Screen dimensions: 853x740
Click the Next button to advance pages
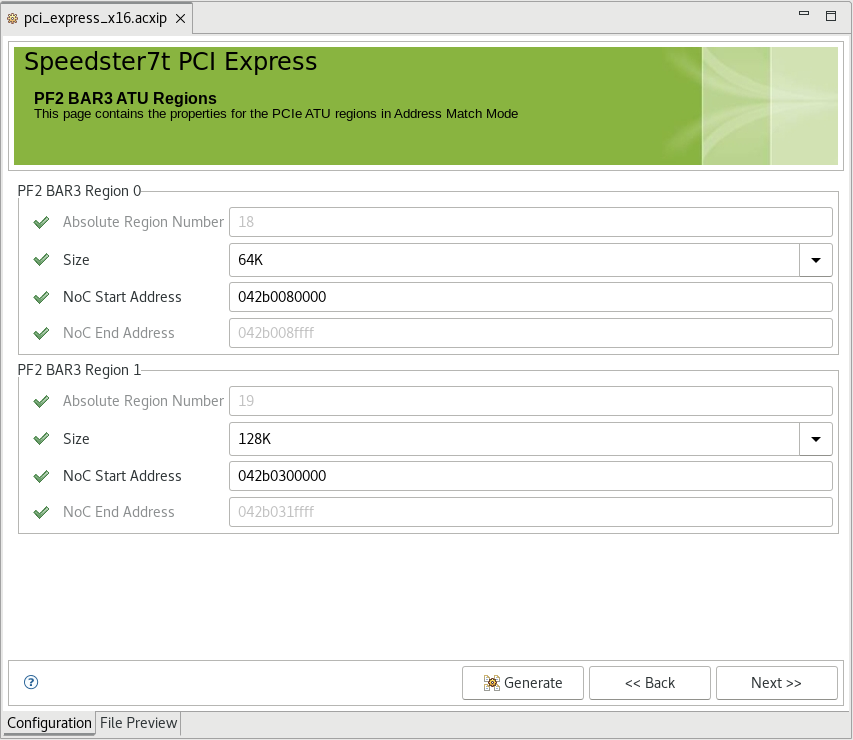776,683
